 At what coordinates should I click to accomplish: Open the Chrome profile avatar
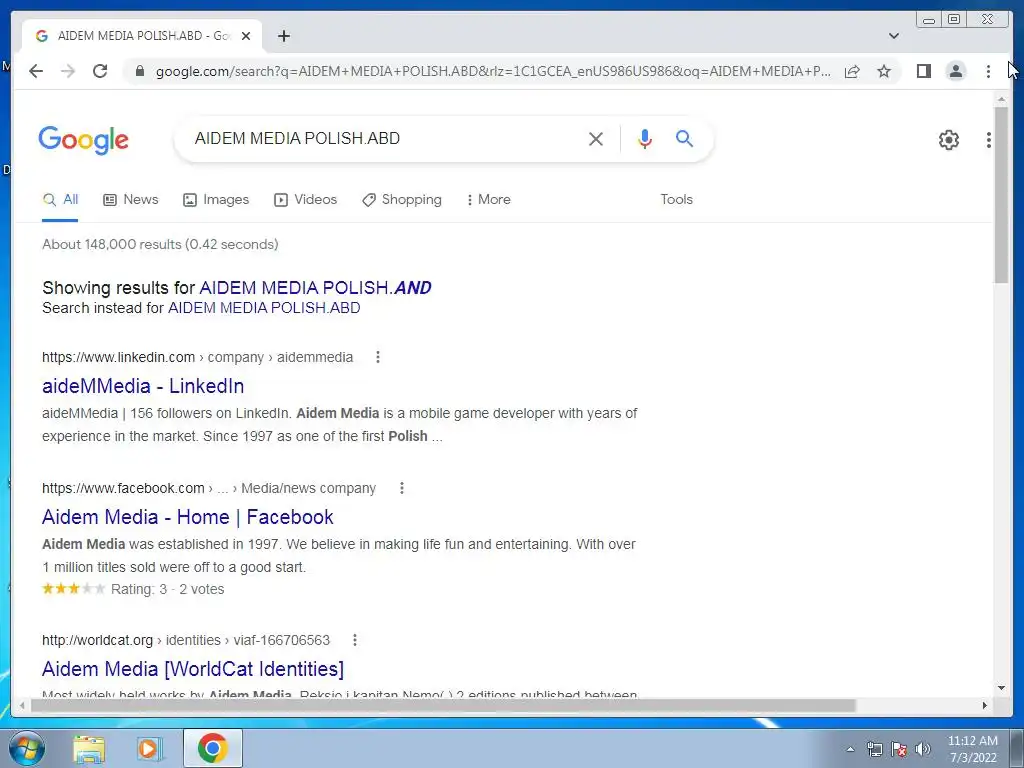tap(955, 71)
